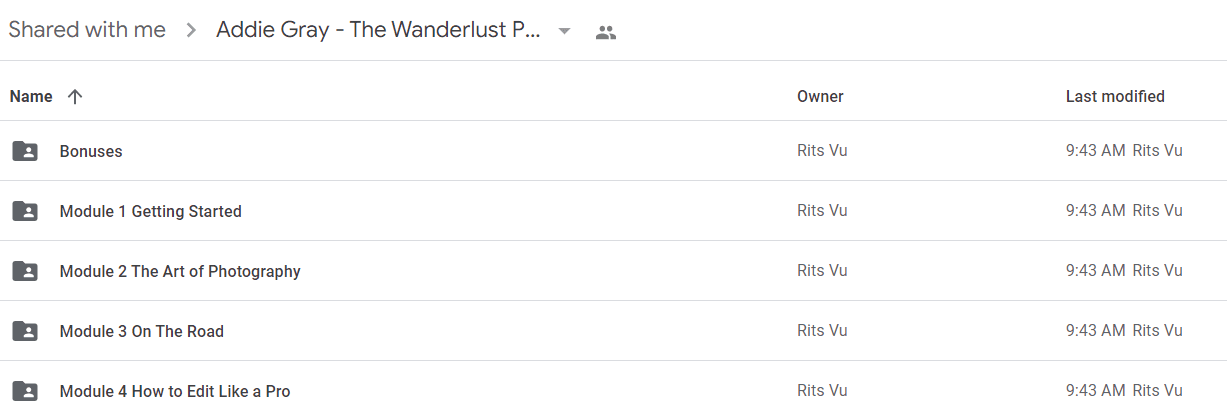Click the shared people icon beside folder title
Viewport: 1227px width, 411px height.
point(605,32)
